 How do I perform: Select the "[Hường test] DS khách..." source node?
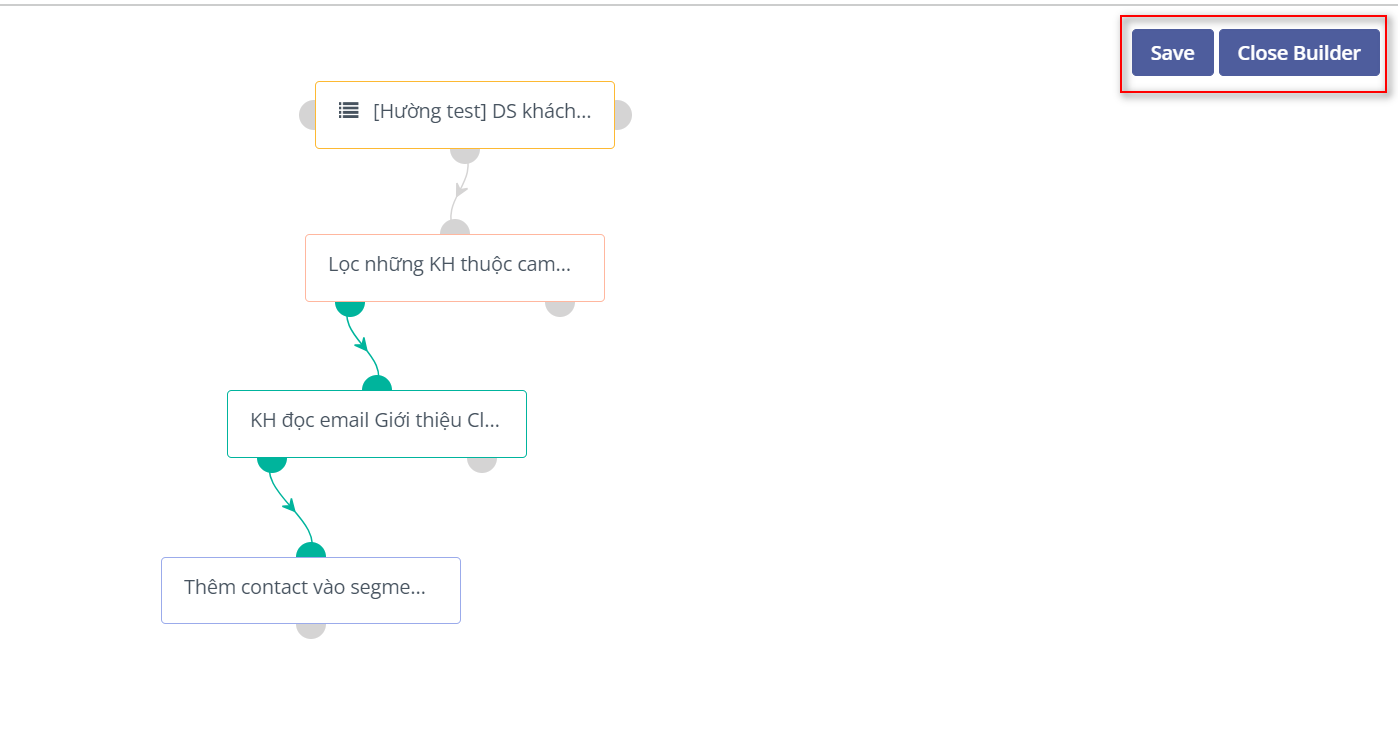(x=481, y=112)
